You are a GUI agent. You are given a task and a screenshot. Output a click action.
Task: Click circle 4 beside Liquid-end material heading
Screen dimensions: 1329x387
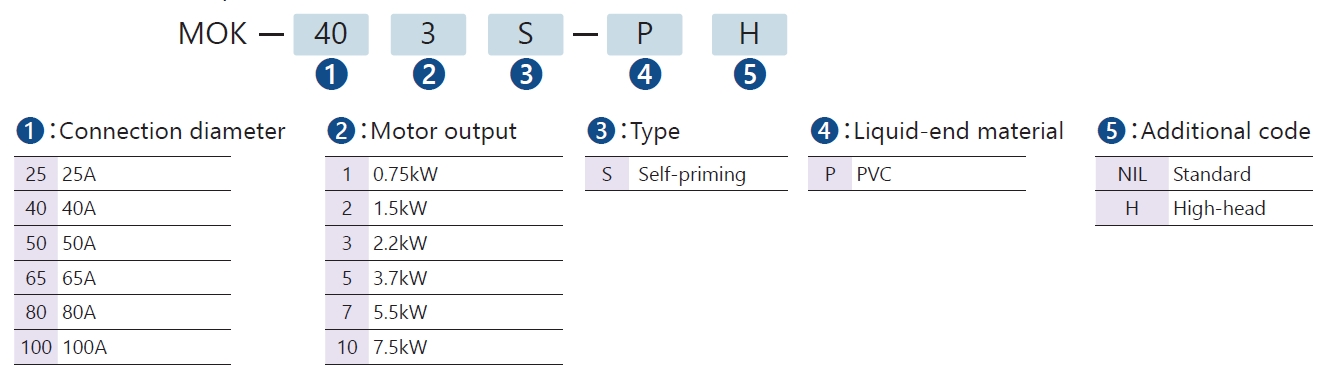[824, 131]
